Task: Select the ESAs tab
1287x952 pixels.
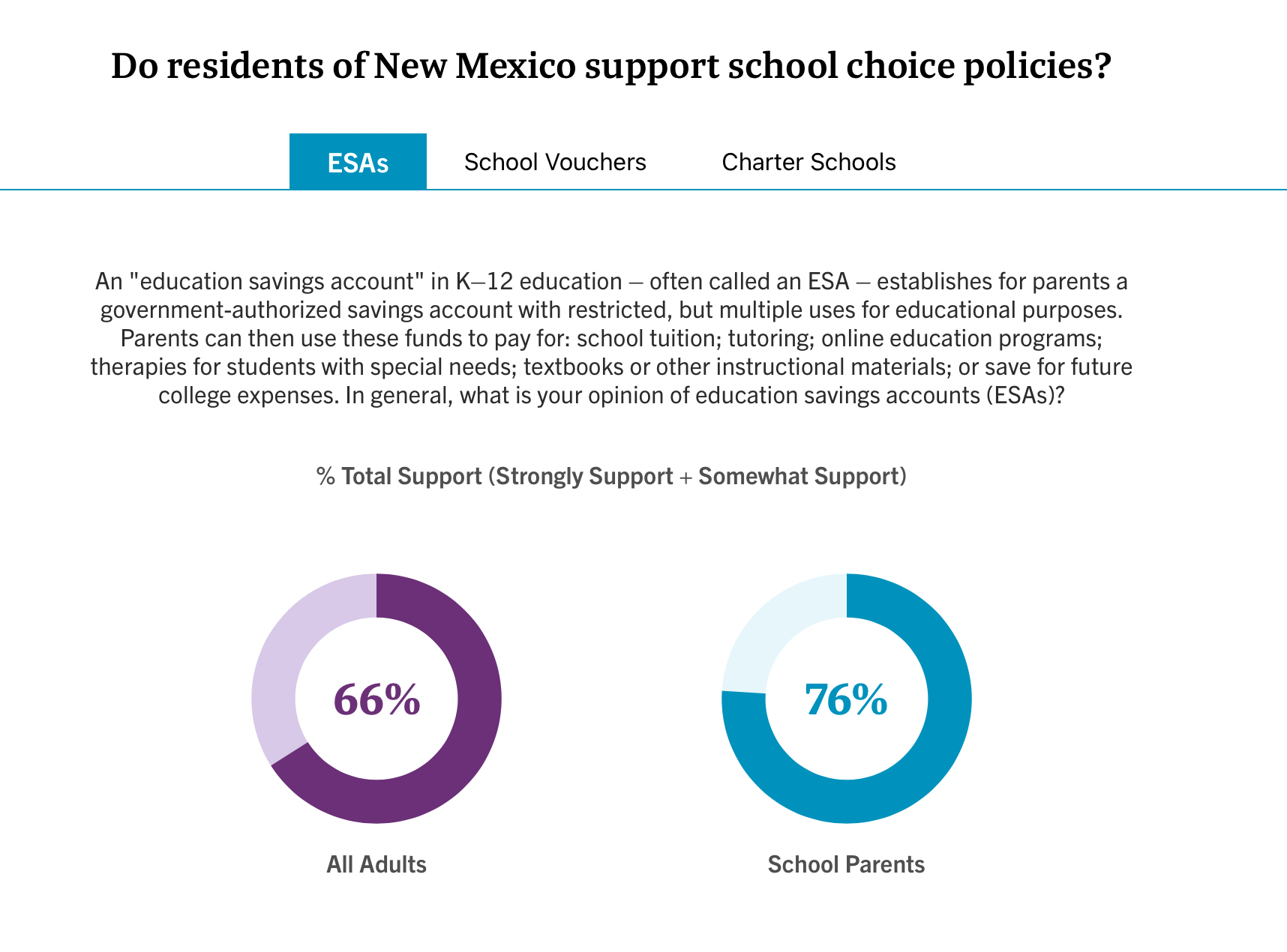Action: pyautogui.click(x=358, y=162)
